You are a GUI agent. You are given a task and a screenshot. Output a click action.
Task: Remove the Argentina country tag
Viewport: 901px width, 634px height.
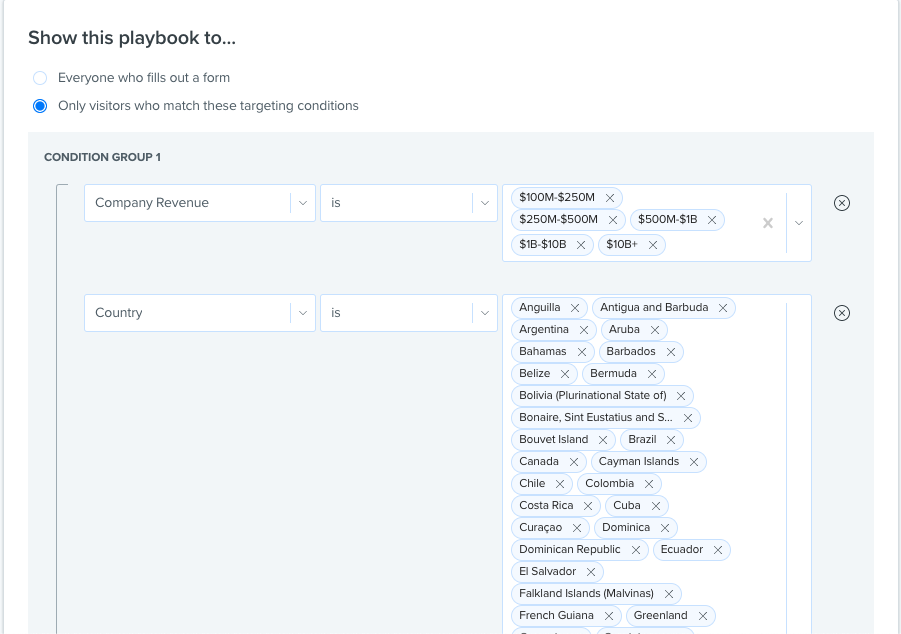click(584, 330)
